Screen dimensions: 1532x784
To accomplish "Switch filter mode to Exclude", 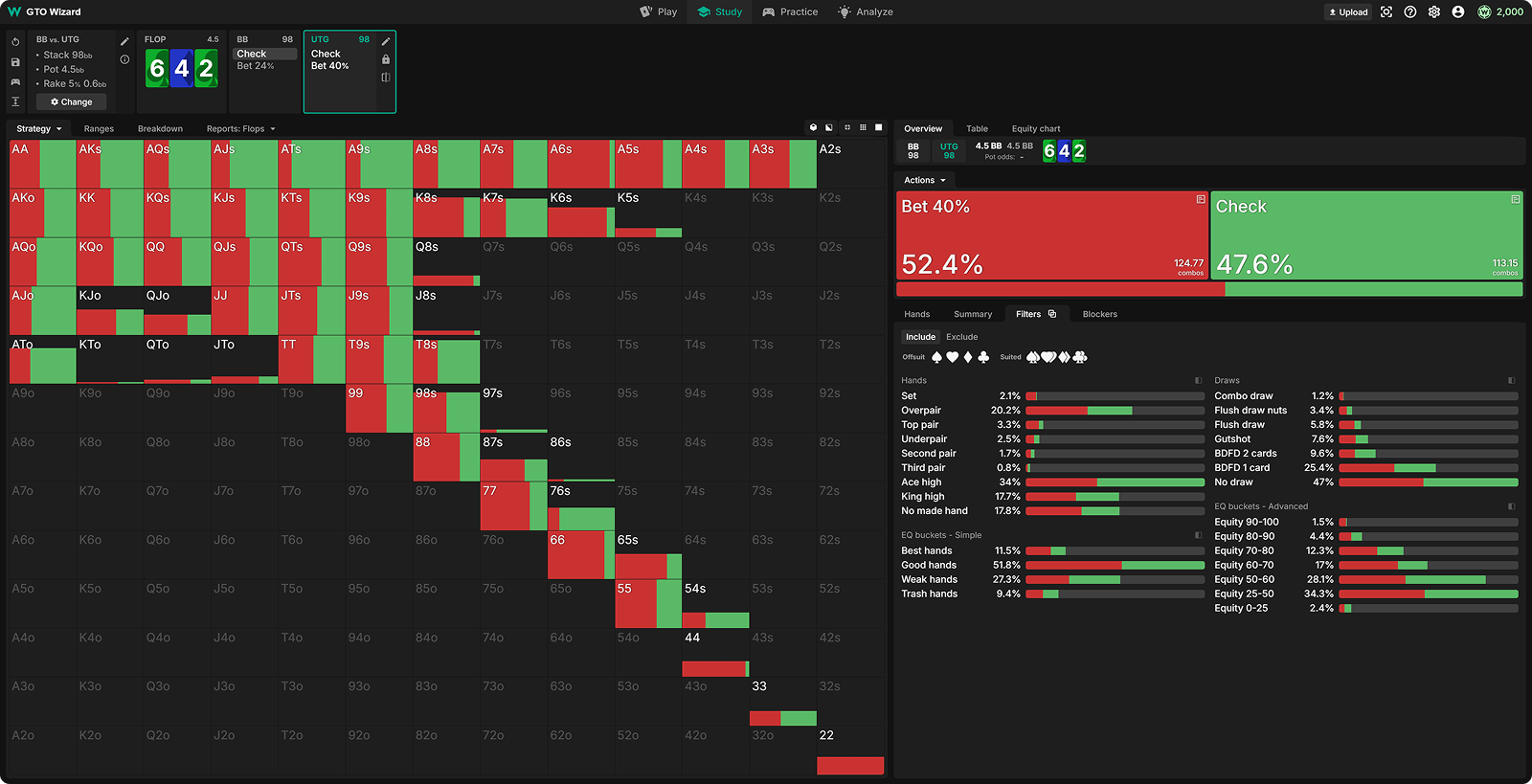I will click(961, 337).
